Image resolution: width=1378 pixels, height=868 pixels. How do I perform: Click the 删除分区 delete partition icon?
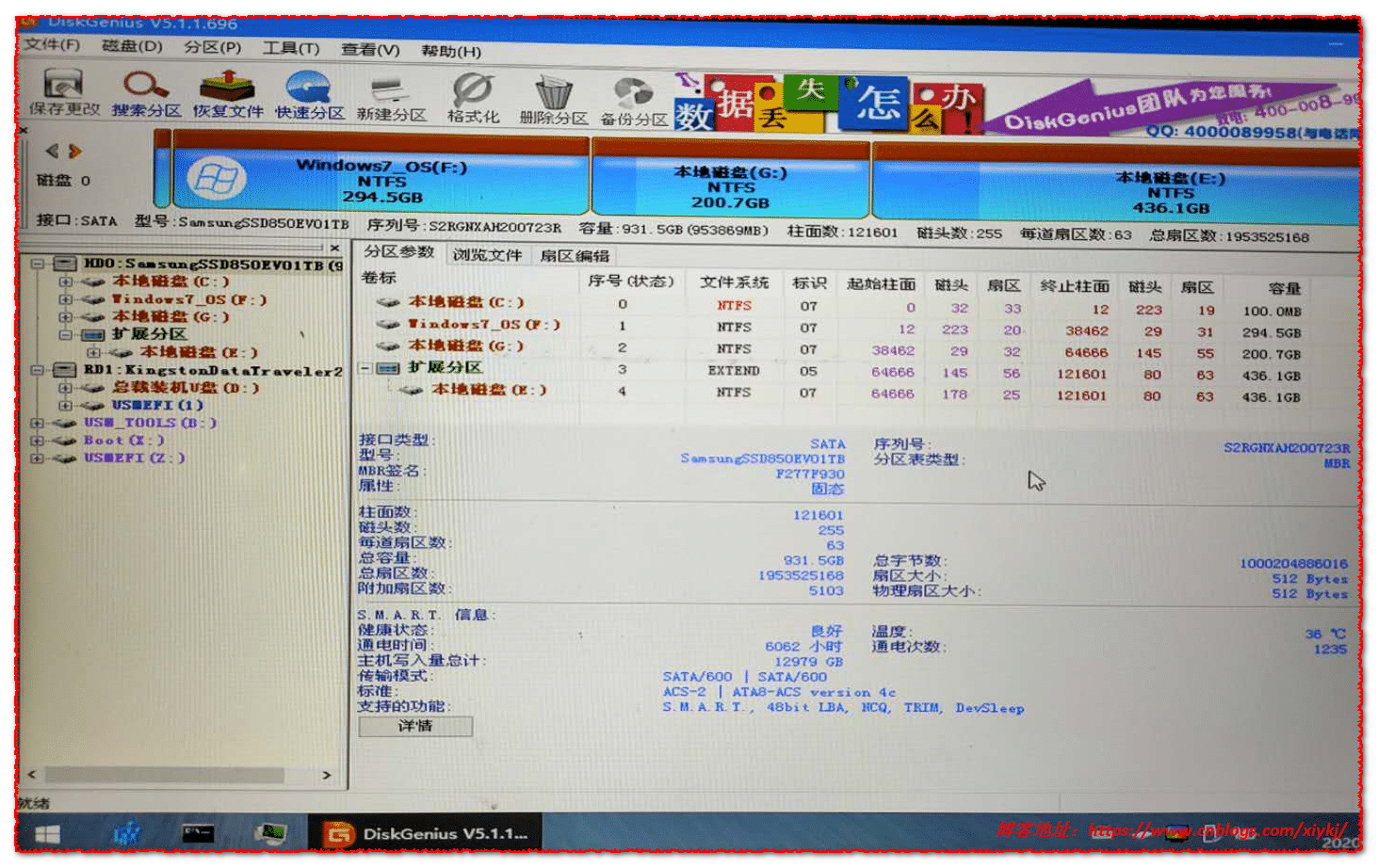click(554, 100)
